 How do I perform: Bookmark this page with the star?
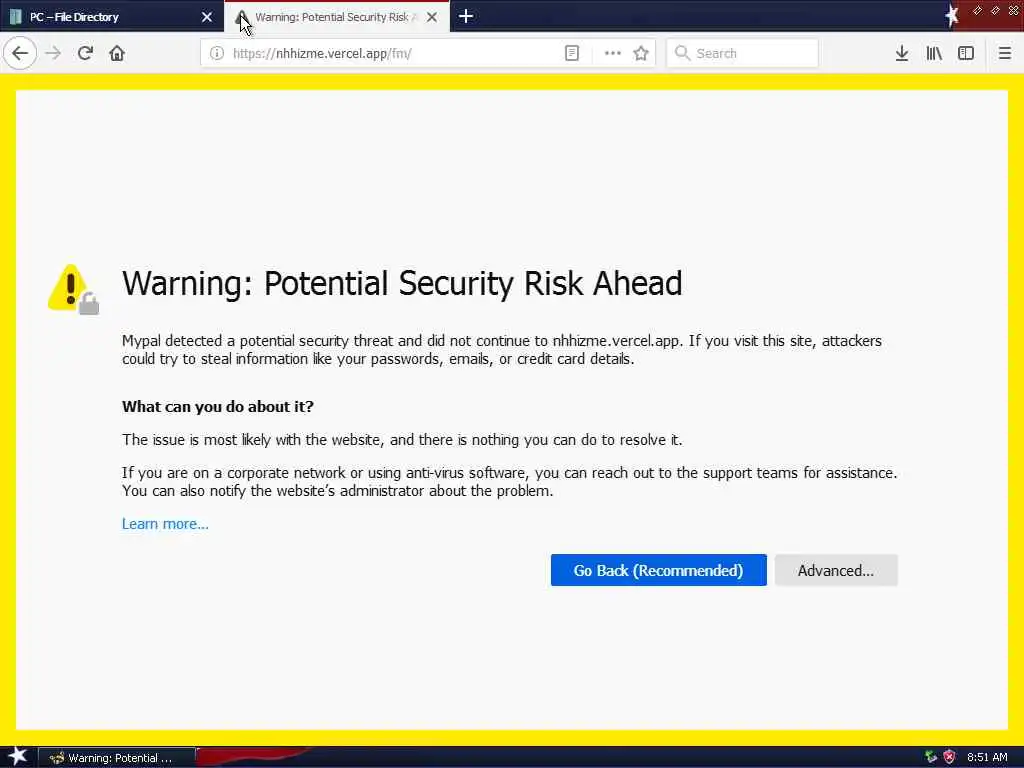tap(641, 53)
